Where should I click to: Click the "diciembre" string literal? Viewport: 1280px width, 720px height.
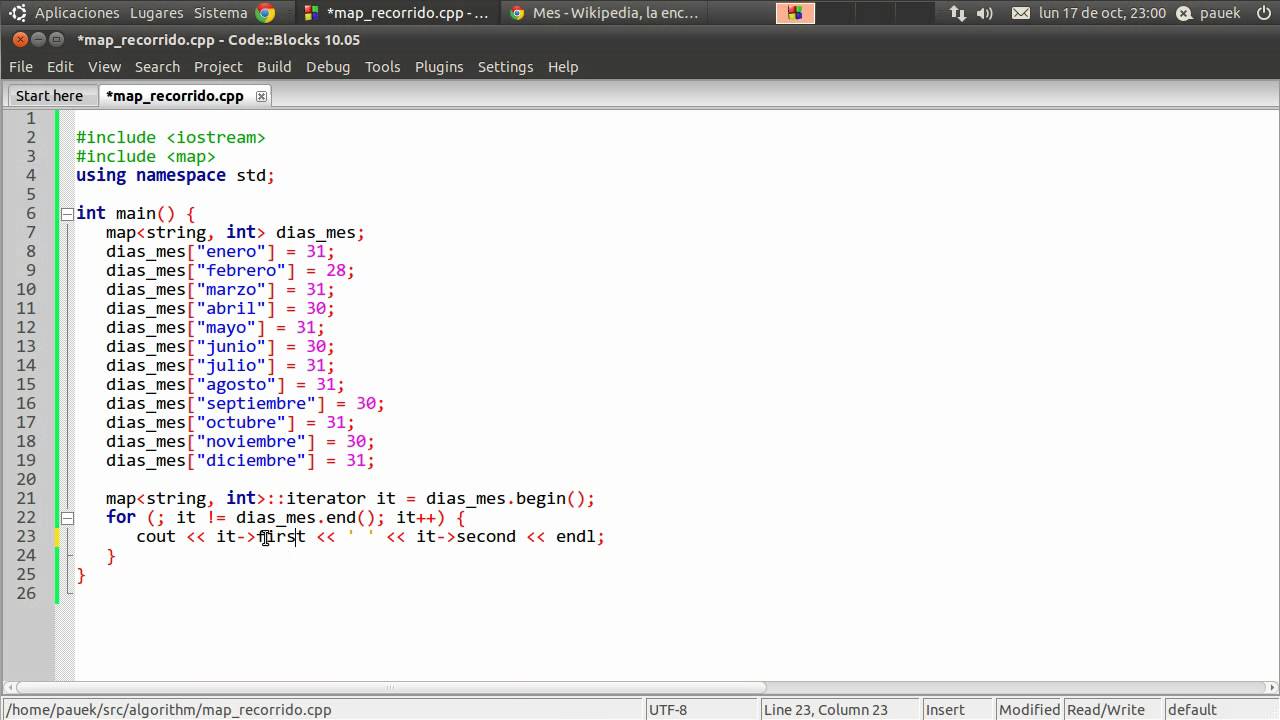[x=251, y=460]
